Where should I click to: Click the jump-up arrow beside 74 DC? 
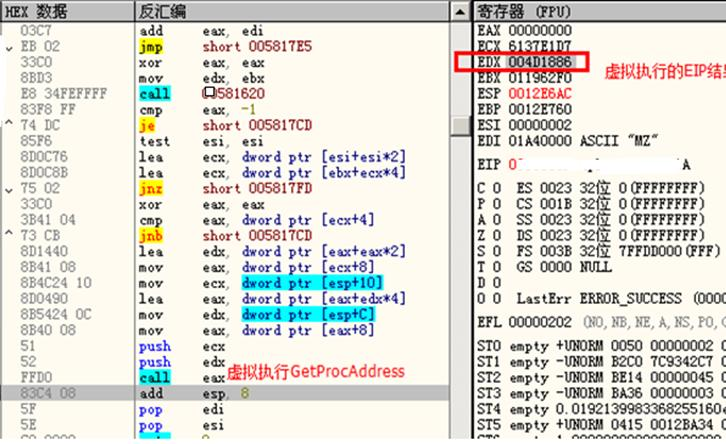(9, 125)
